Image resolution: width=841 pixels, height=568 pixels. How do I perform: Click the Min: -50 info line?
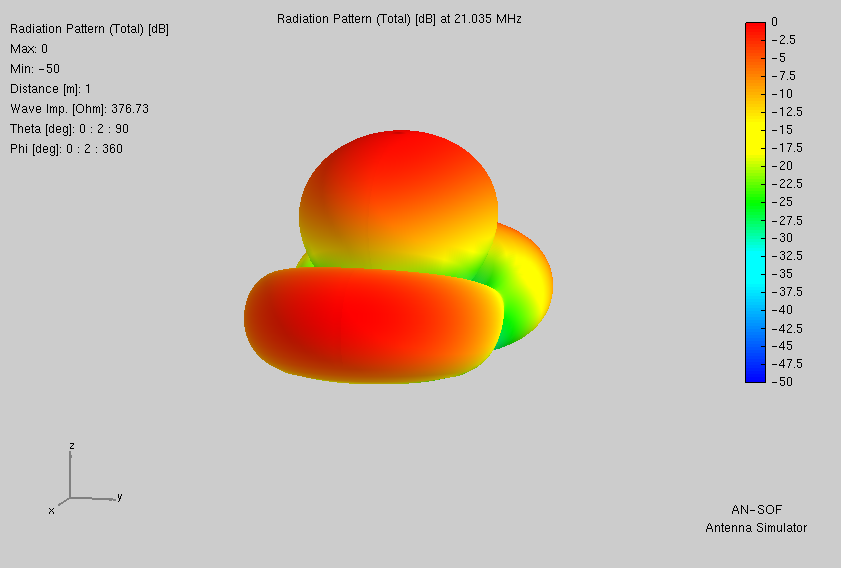[x=35, y=69]
